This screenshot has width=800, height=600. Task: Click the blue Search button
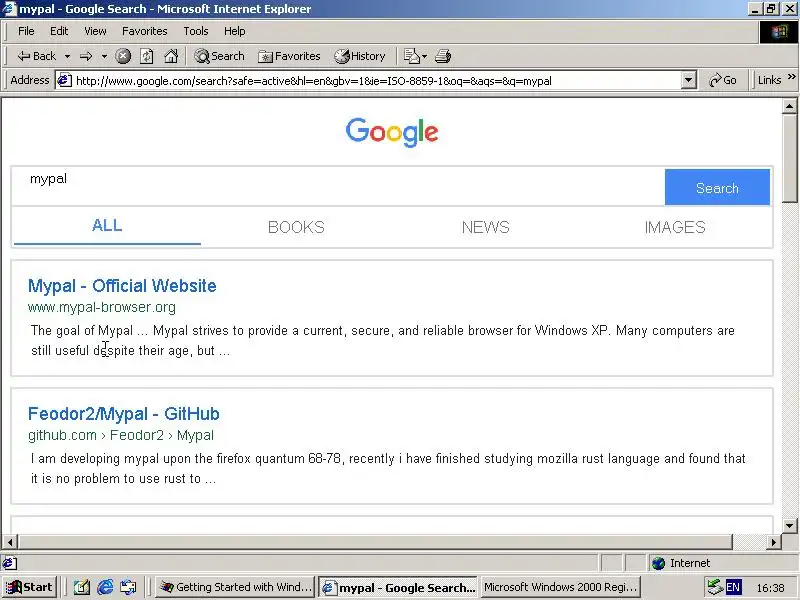coord(717,187)
